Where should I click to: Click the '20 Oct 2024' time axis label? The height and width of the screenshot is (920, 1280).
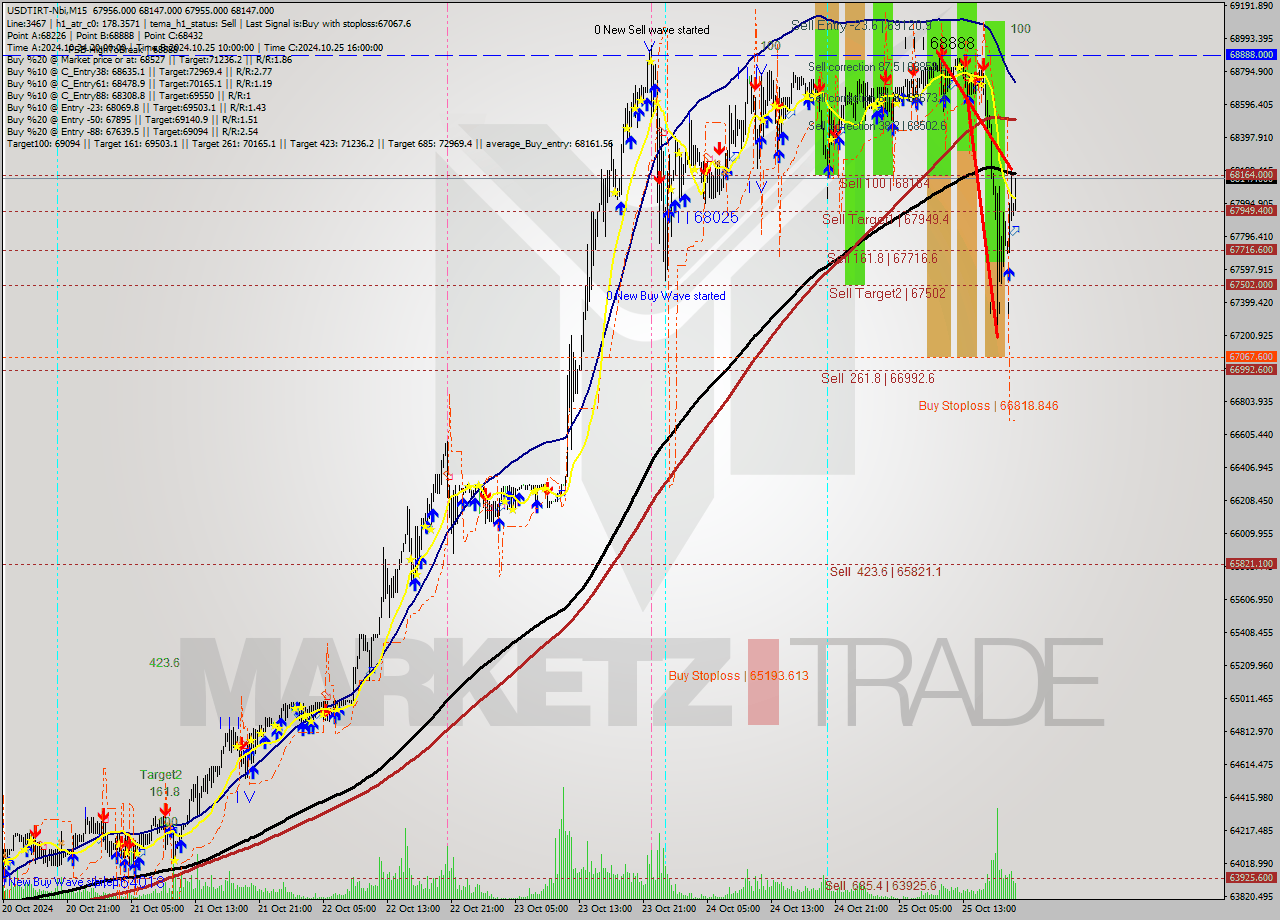click(x=29, y=909)
